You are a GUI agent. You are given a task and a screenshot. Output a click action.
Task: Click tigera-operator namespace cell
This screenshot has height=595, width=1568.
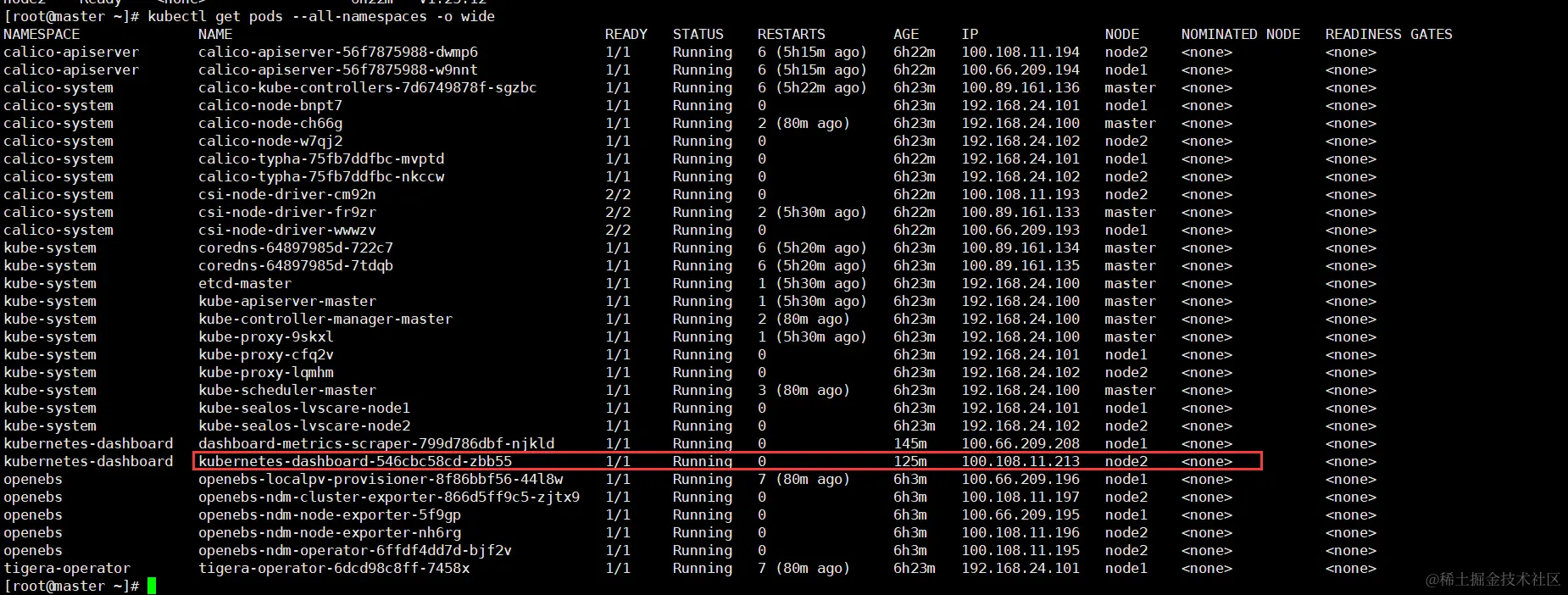pos(67,568)
